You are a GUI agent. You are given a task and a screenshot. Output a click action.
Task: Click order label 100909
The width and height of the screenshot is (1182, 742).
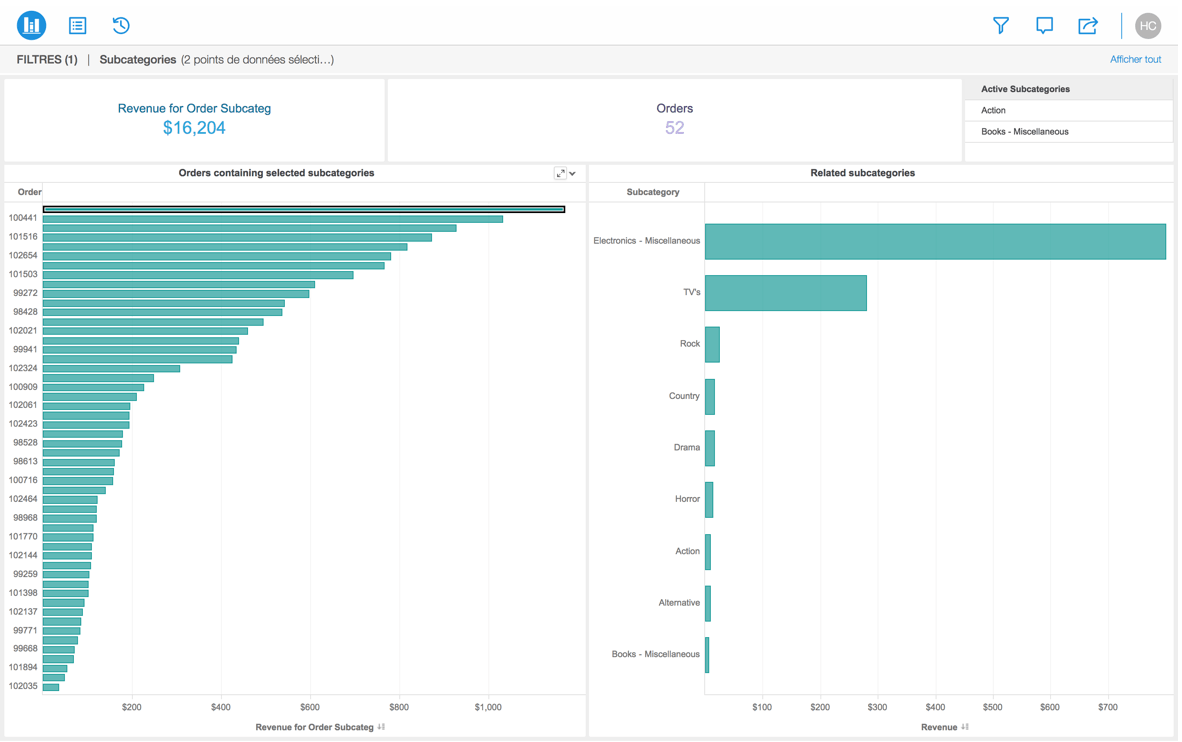point(23,387)
